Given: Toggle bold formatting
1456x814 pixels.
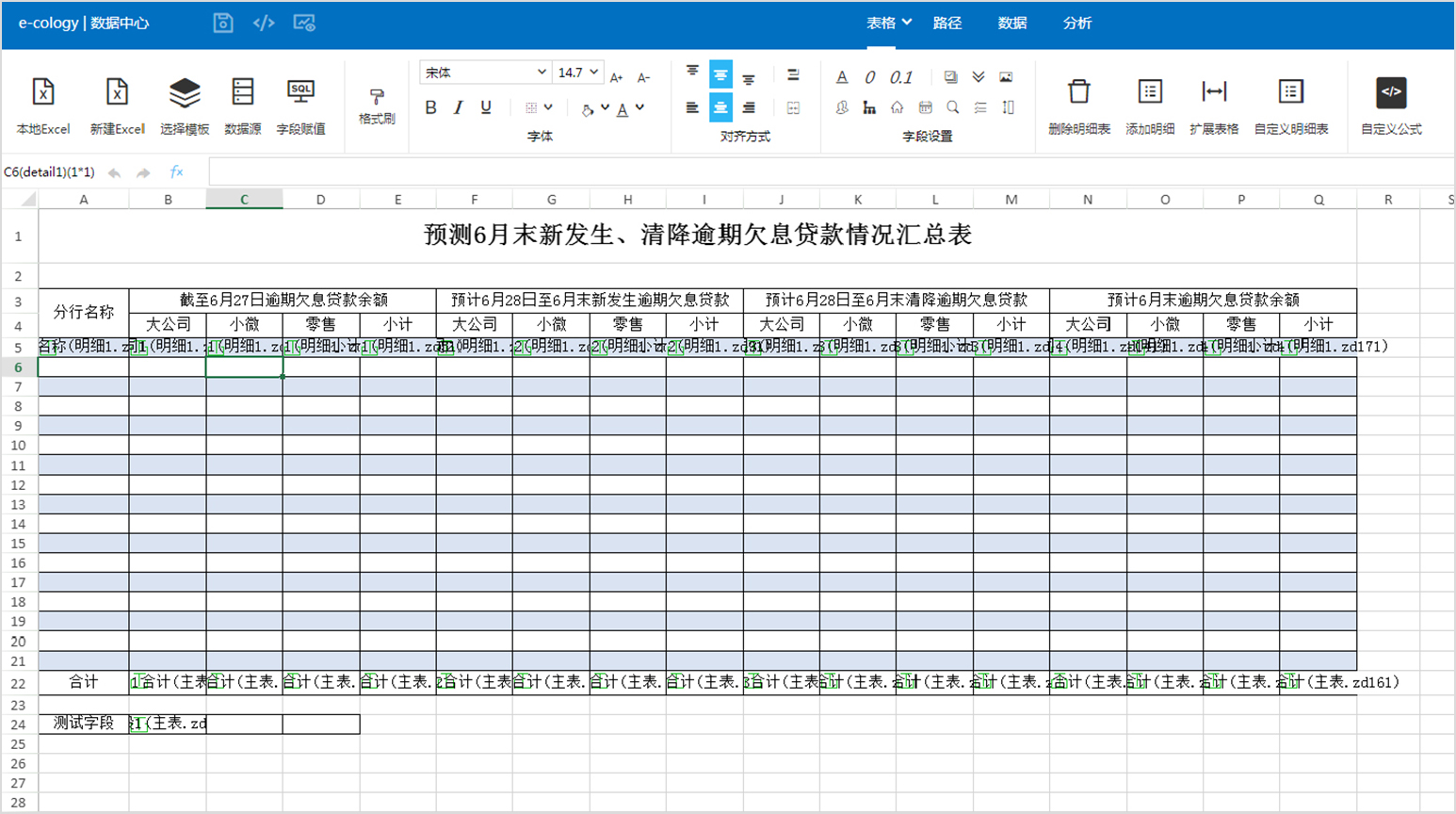Looking at the screenshot, I should (430, 108).
